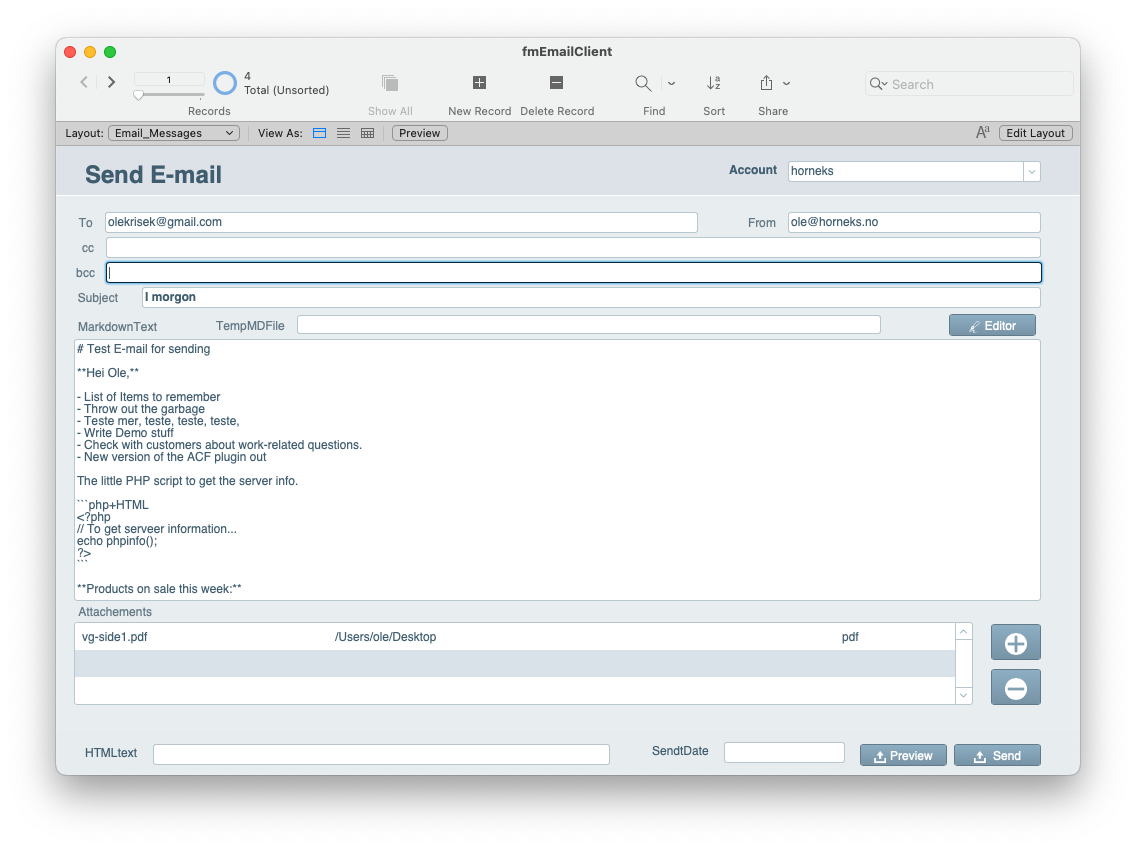
Task: Send the email
Action: [x=997, y=755]
